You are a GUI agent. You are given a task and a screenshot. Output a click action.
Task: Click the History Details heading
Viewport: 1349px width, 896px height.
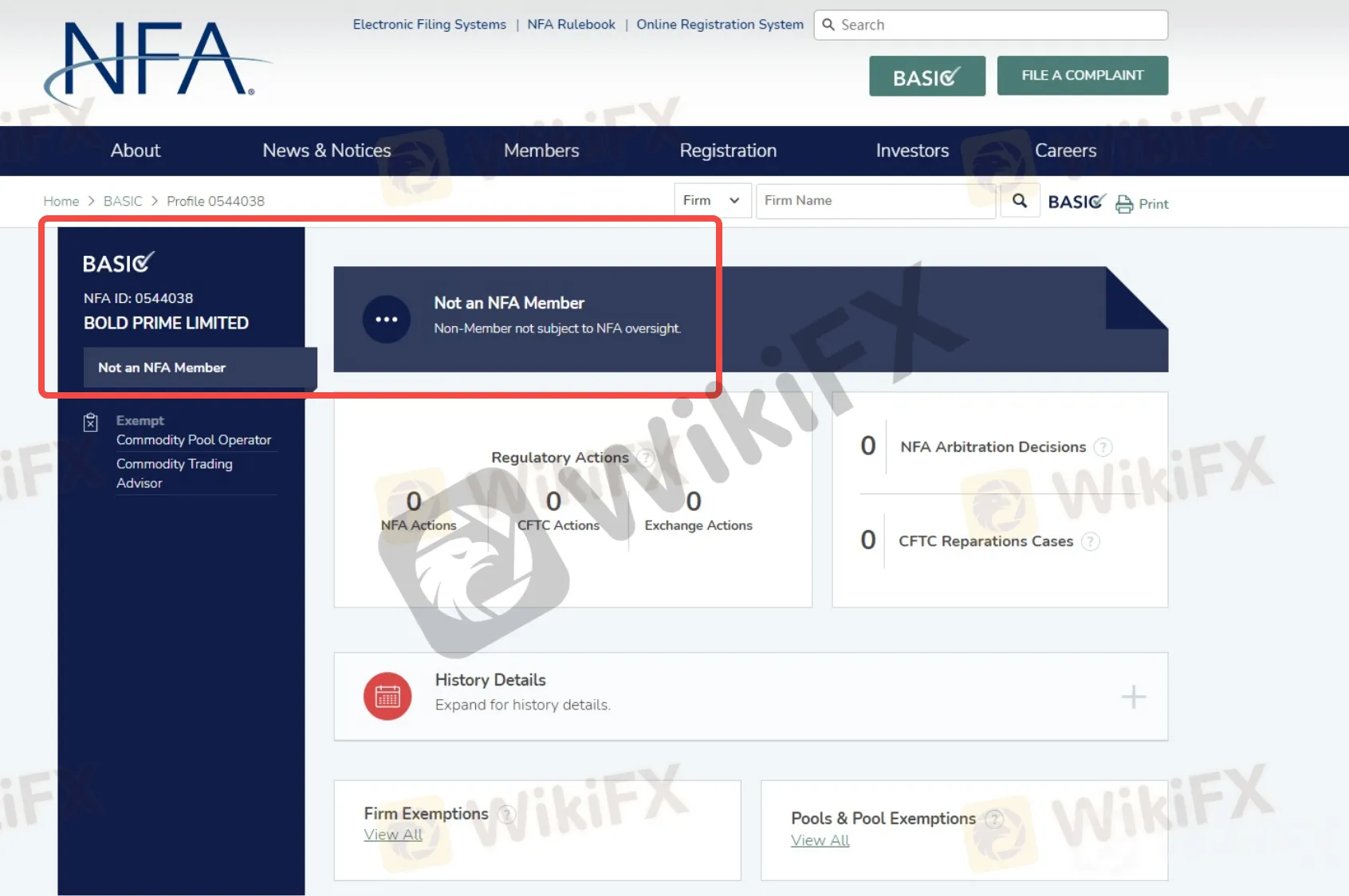click(x=490, y=680)
